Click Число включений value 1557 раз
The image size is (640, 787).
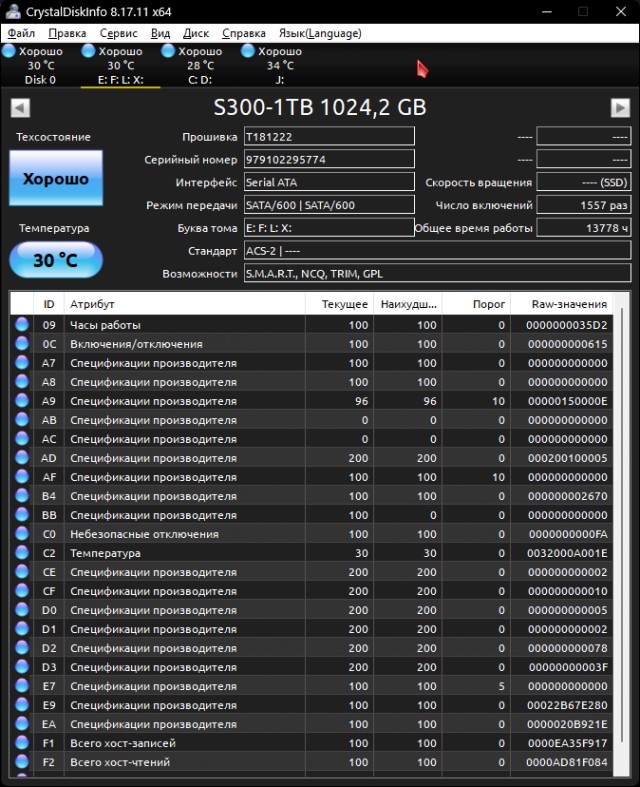tap(583, 205)
